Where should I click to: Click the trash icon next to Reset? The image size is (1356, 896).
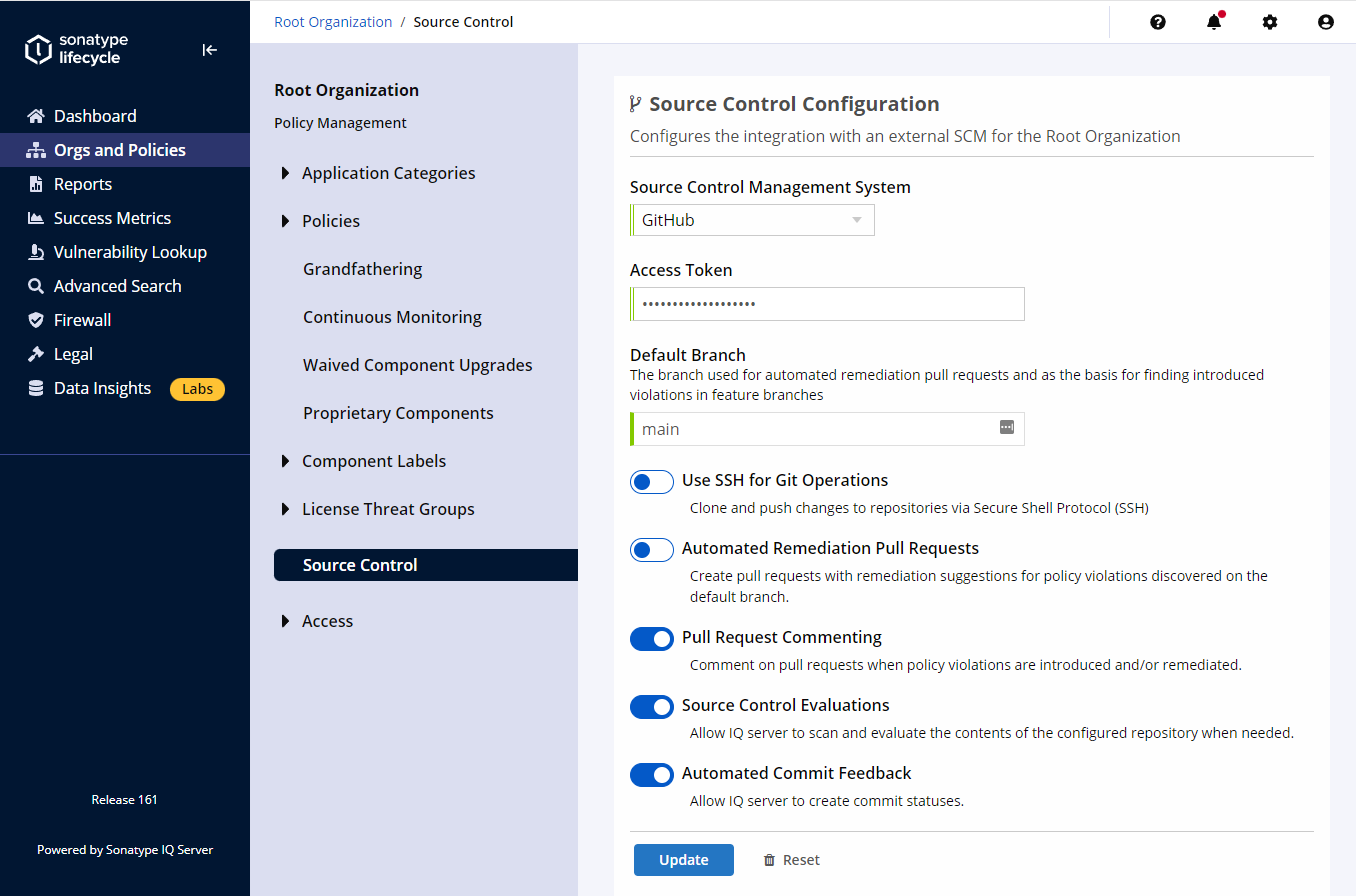[x=769, y=860]
